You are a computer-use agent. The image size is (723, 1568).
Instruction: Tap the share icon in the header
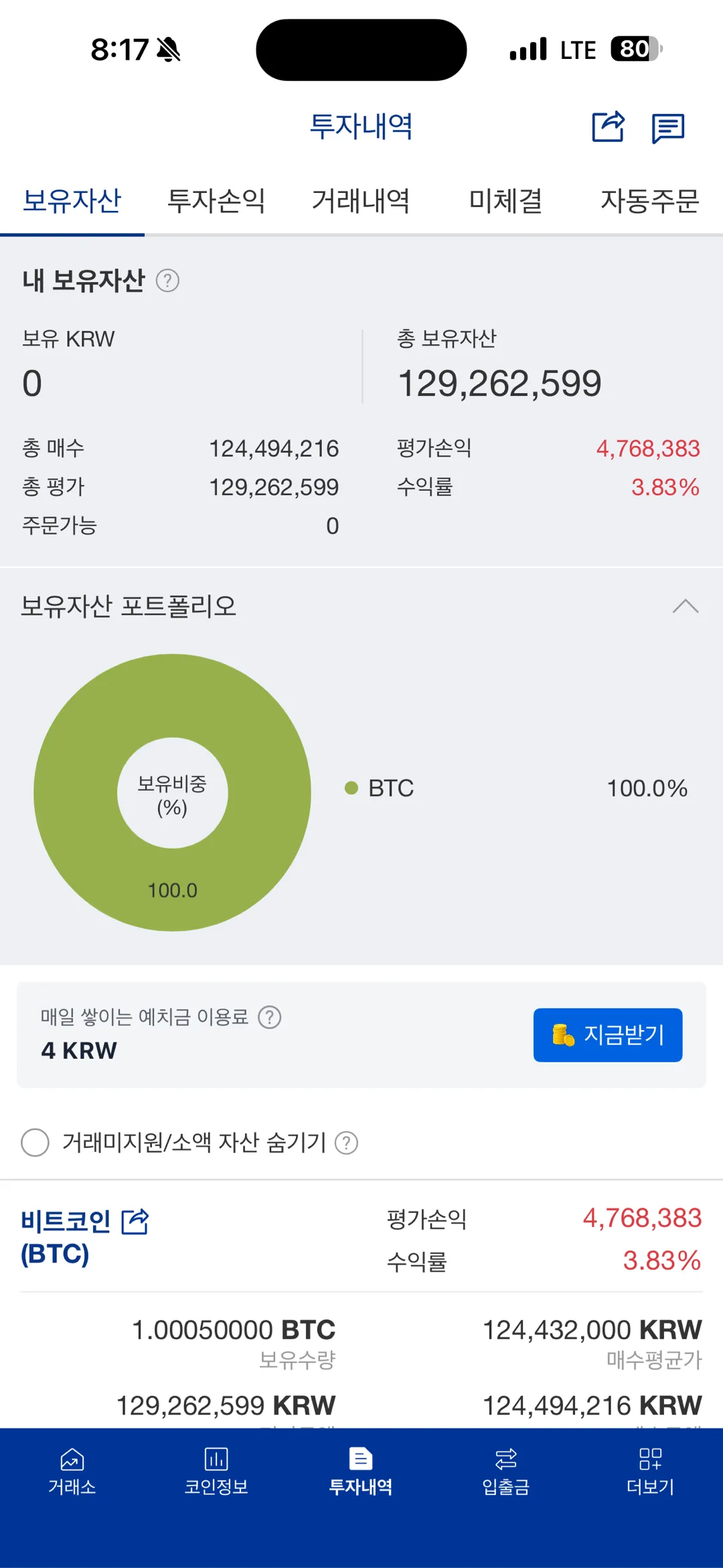(608, 127)
